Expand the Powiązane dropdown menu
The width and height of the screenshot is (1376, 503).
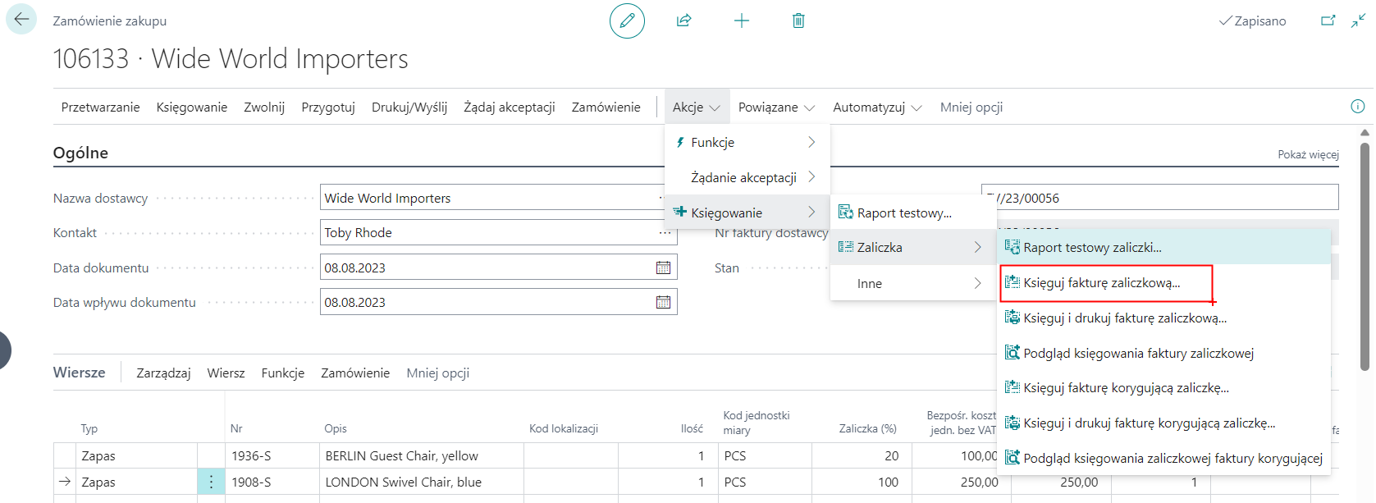point(776,107)
